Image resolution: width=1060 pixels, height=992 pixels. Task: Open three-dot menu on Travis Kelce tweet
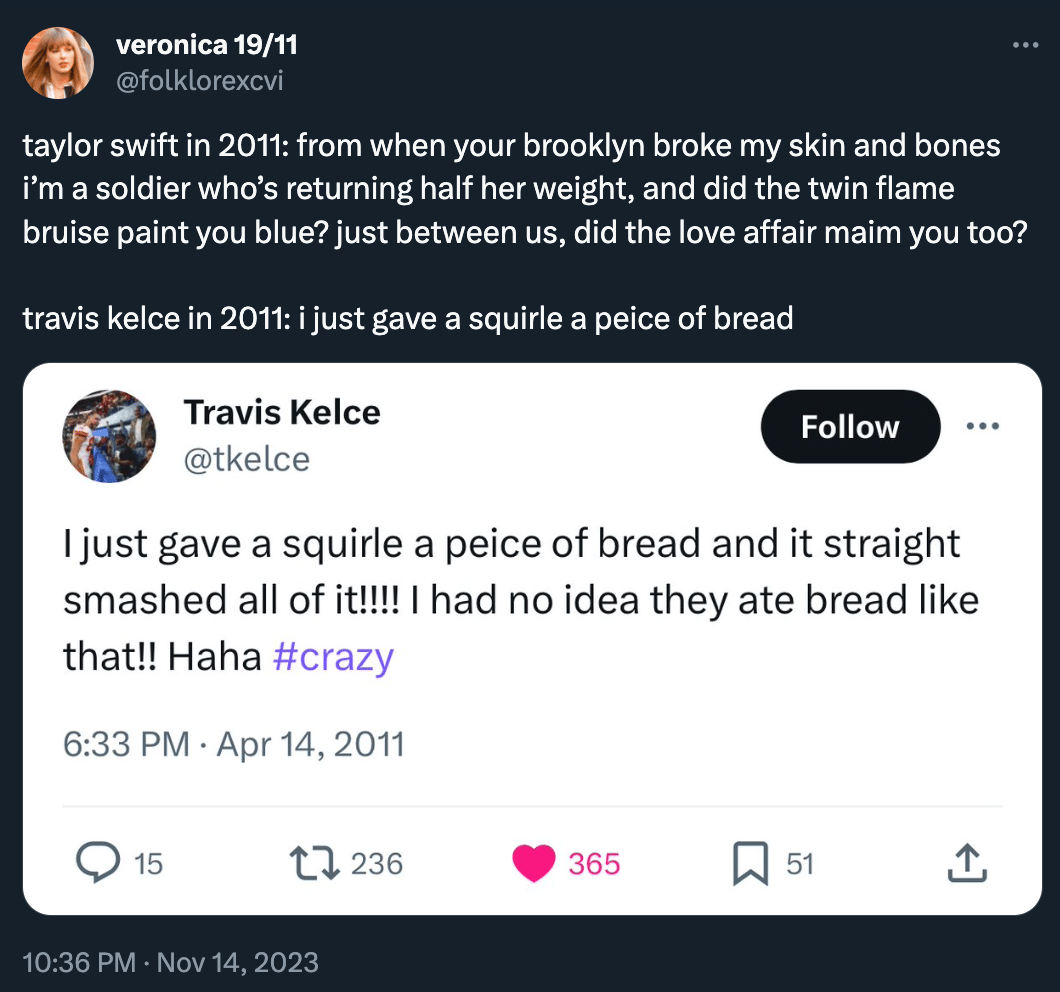tap(982, 426)
